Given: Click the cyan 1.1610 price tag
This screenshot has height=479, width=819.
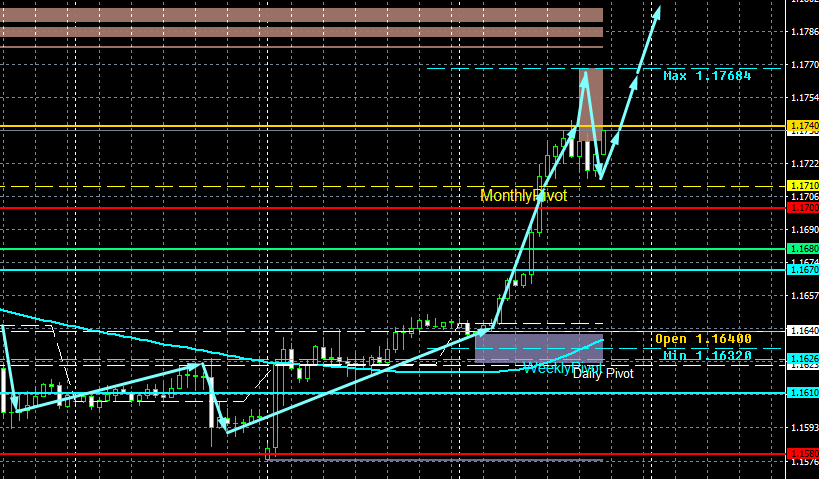Looking at the screenshot, I should point(802,393).
